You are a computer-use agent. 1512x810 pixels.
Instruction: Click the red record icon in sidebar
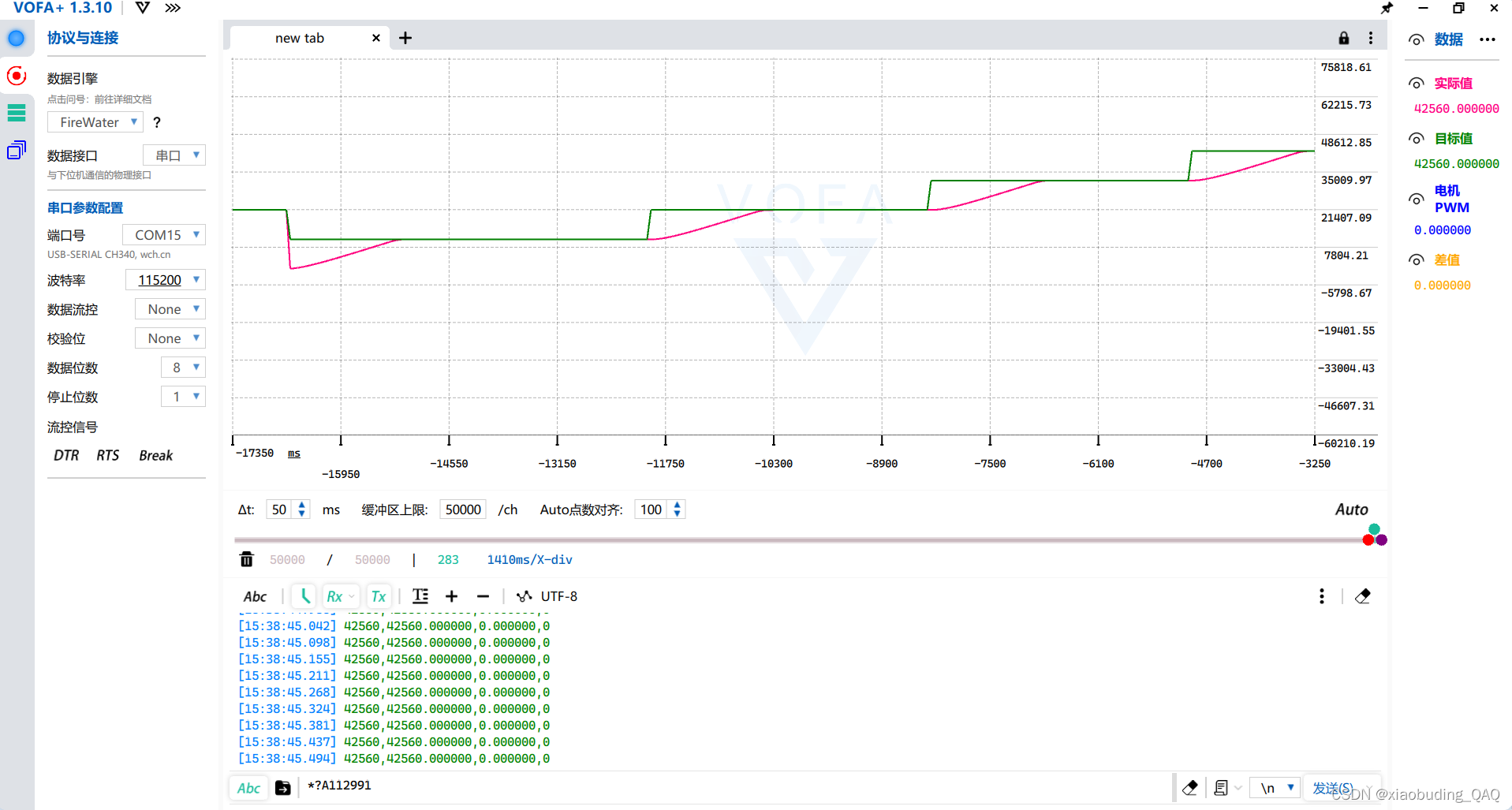point(16,76)
